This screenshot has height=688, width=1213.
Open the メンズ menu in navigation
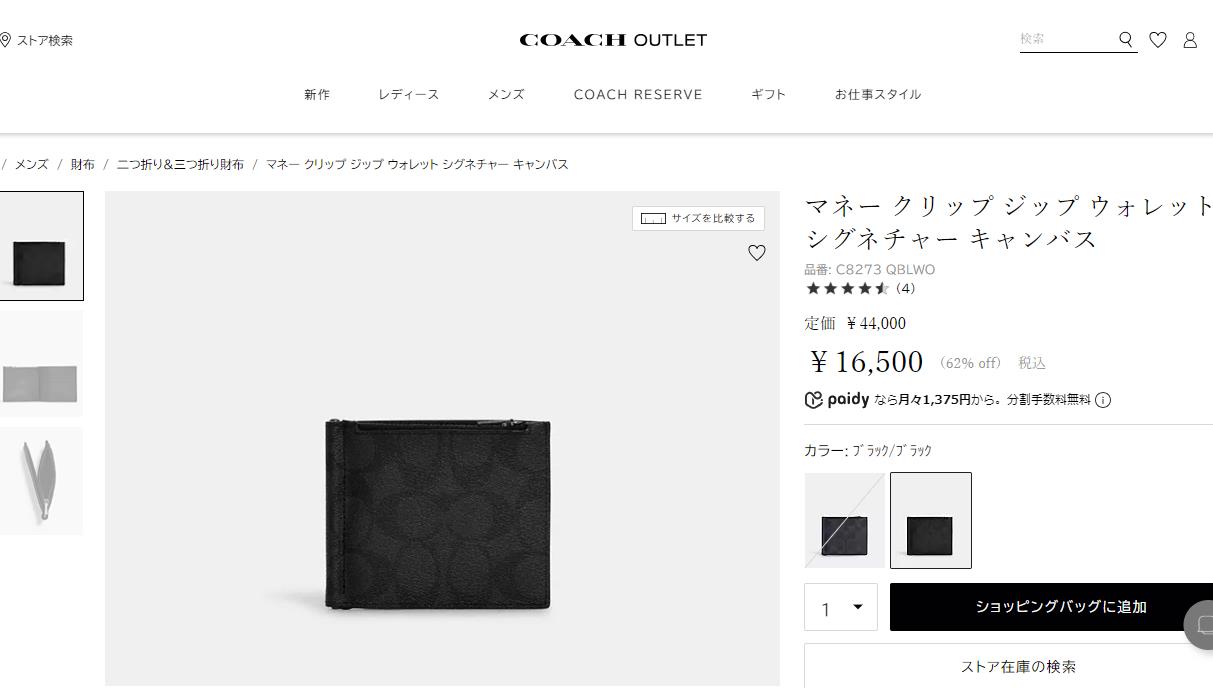[506, 94]
